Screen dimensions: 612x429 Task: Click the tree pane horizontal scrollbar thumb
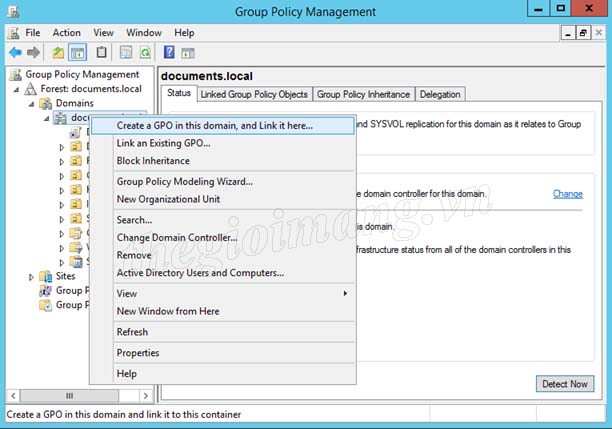[69, 396]
